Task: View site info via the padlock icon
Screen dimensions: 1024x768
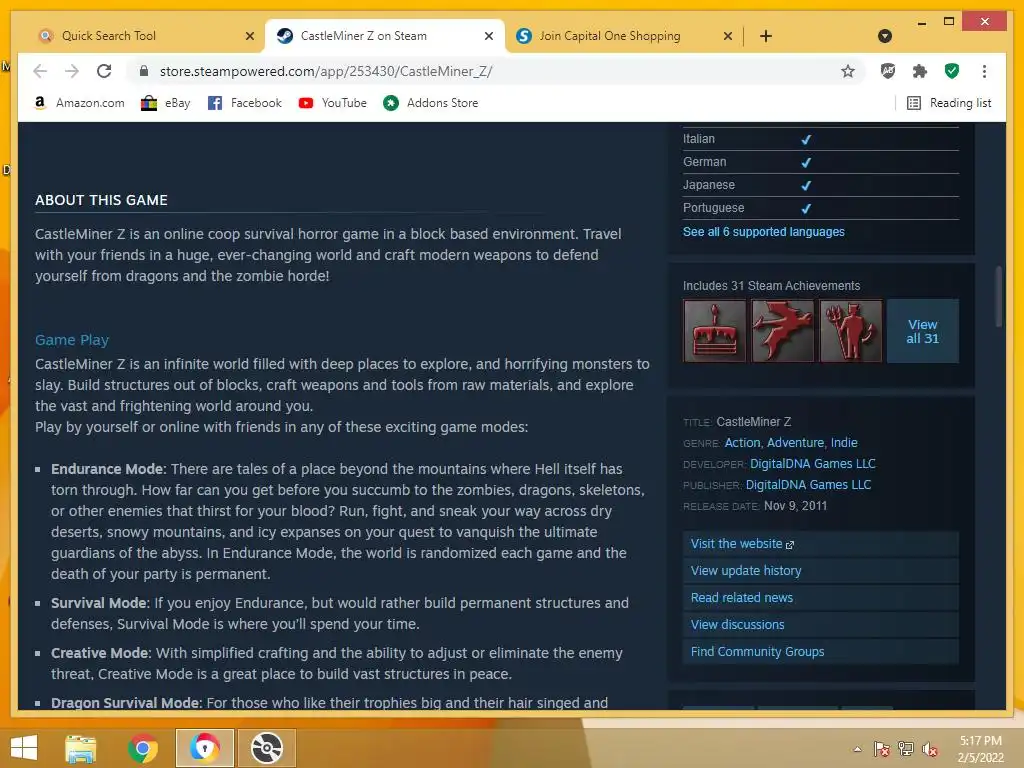Action: tap(144, 71)
